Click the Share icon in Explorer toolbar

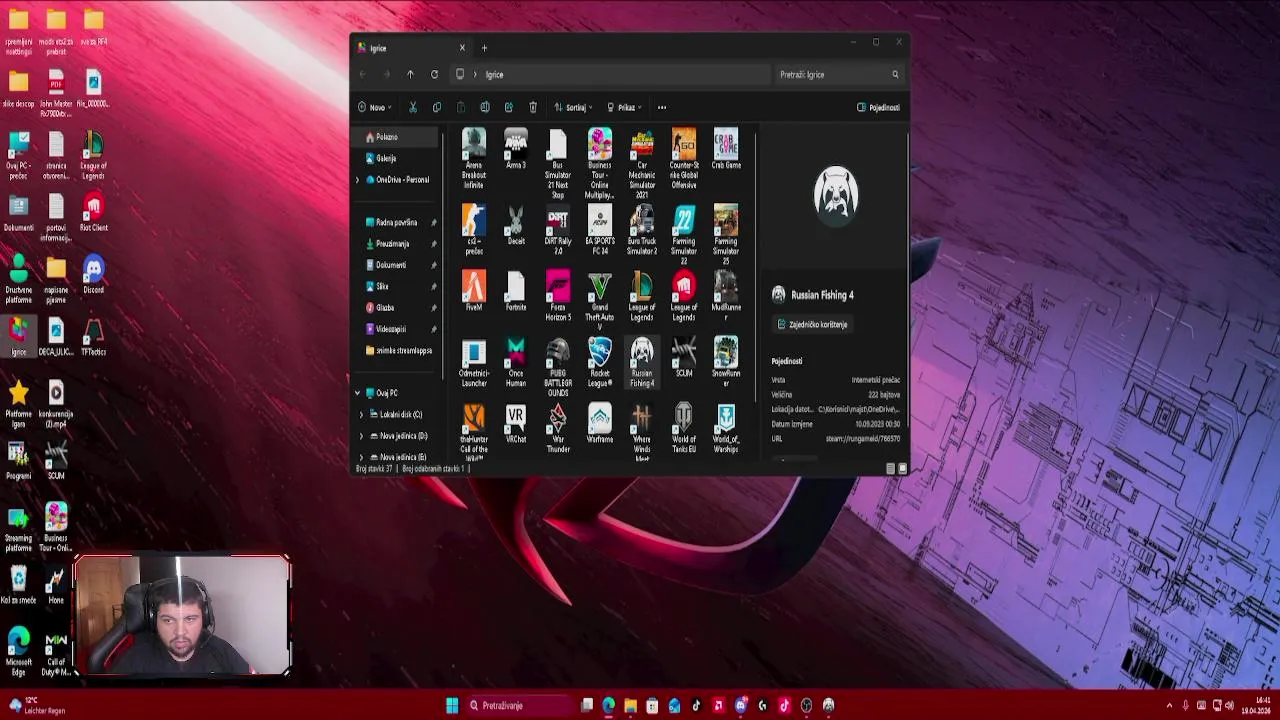(x=508, y=107)
